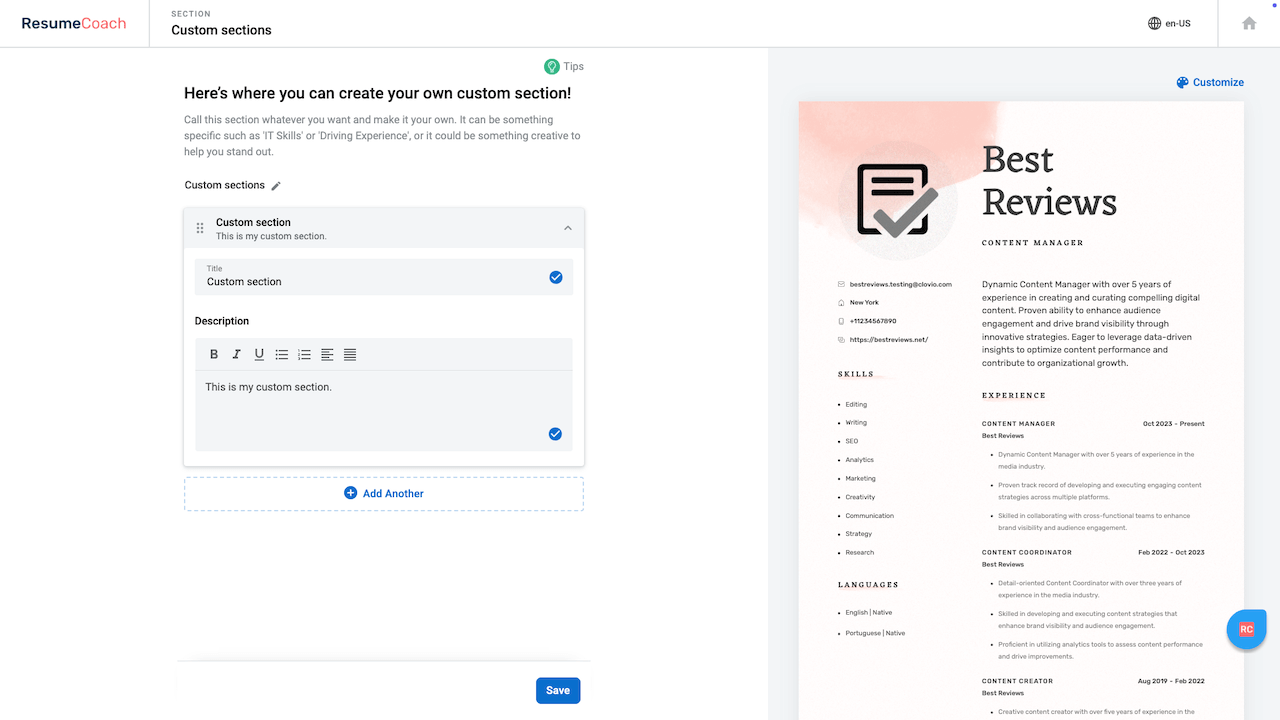Screen dimensions: 1280x720
Task: Grab the drag handle of the custom section card
Action: [x=200, y=227]
